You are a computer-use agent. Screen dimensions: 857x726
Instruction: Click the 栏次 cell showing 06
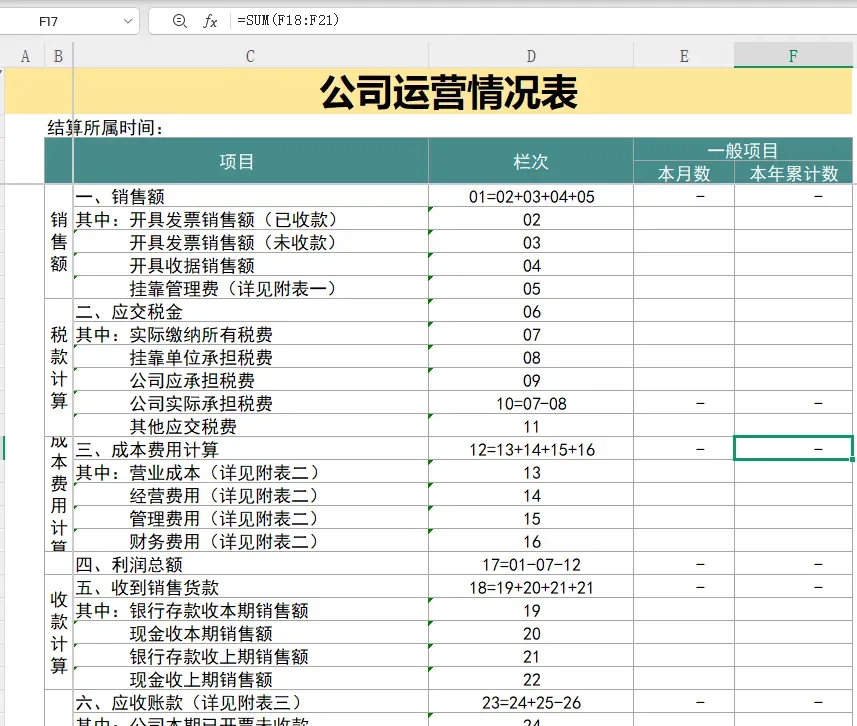(531, 311)
